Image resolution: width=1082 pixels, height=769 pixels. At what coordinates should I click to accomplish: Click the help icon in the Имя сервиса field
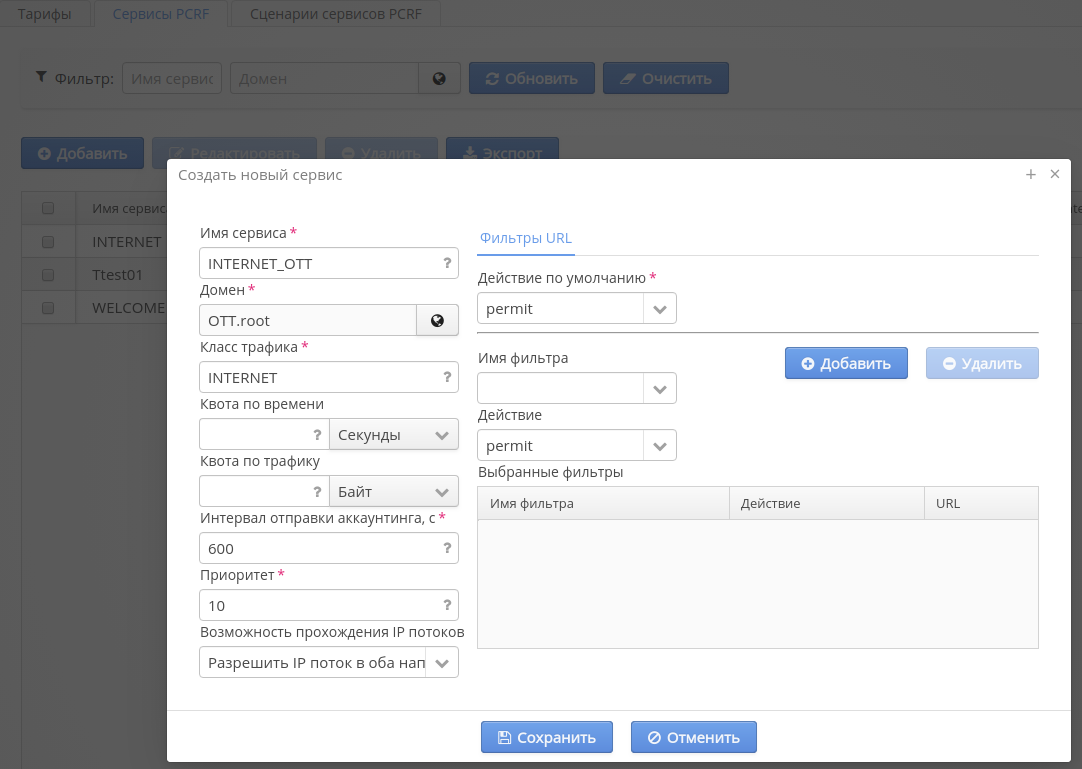point(447,263)
